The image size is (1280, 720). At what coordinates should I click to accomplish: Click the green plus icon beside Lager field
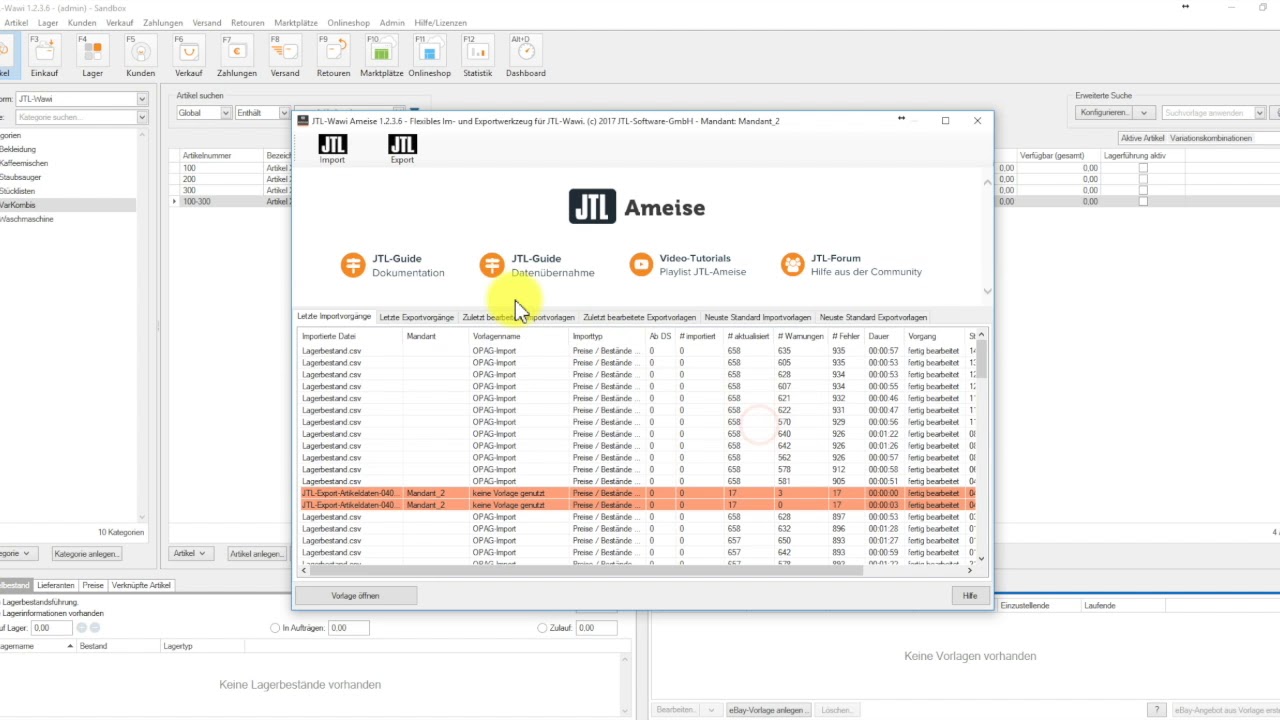coord(81,628)
